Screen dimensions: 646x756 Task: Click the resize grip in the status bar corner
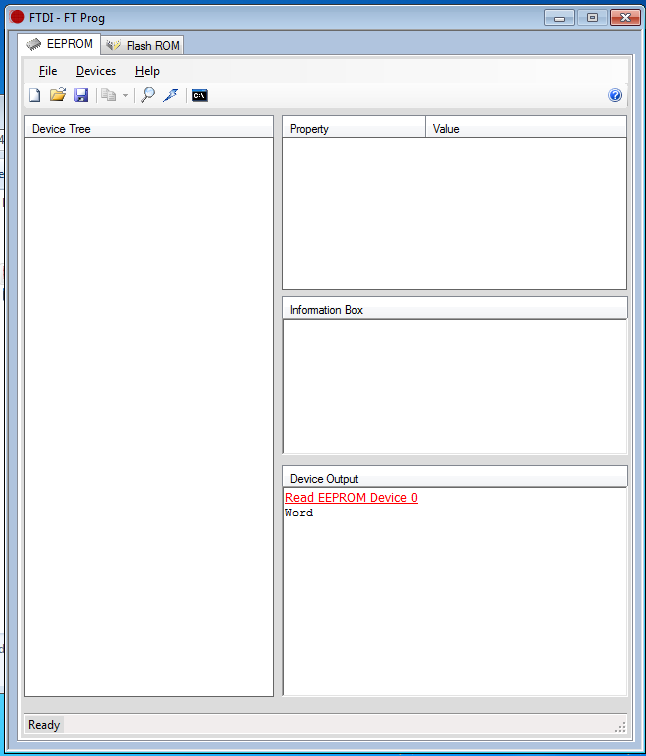pos(620,727)
